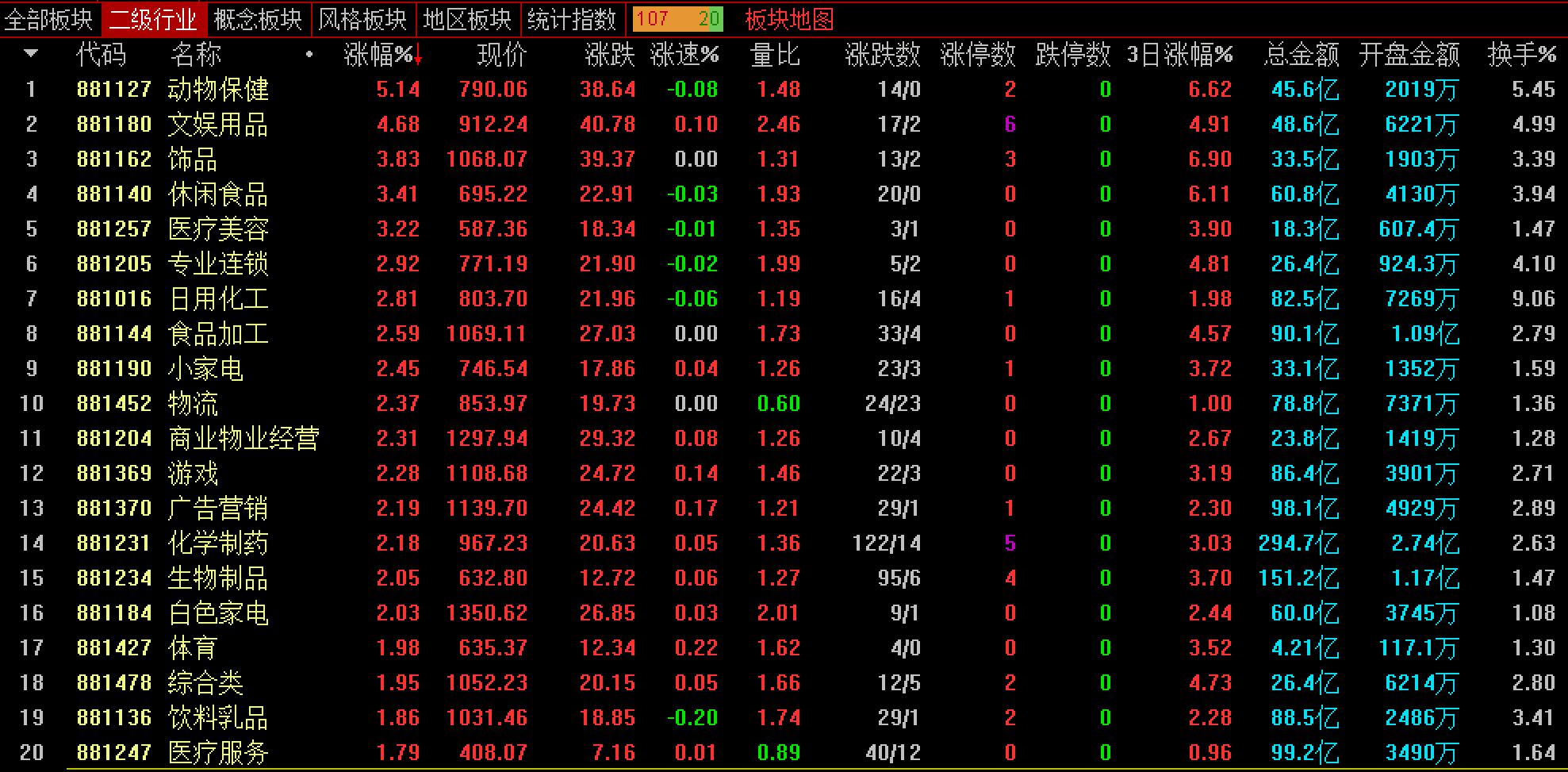
Task: Sort by 3日涨幅% column header
Action: pyautogui.click(x=1180, y=55)
